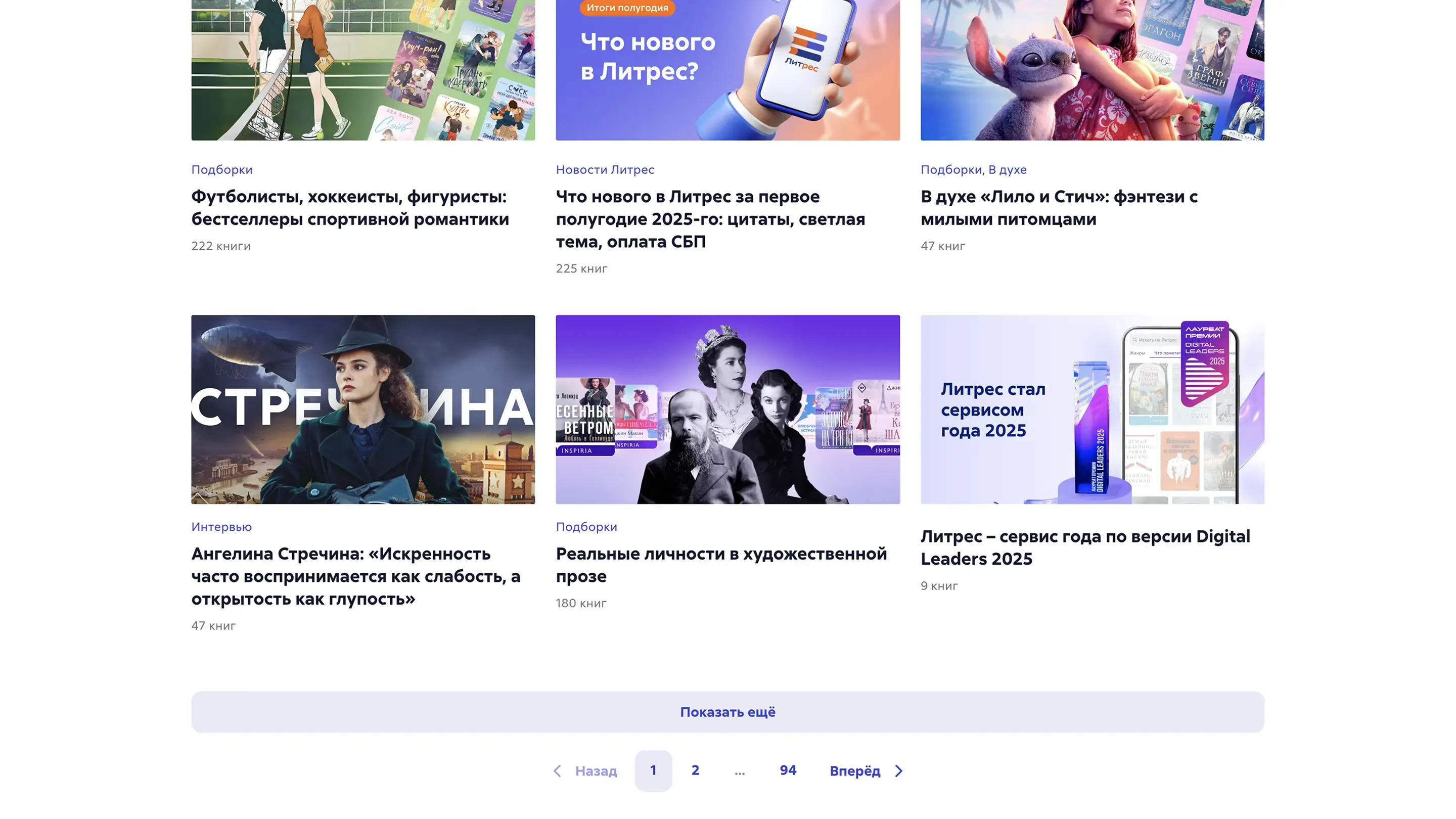Select current page 1 in pagination
Image resolution: width=1456 pixels, height=819 pixels.
pos(653,770)
